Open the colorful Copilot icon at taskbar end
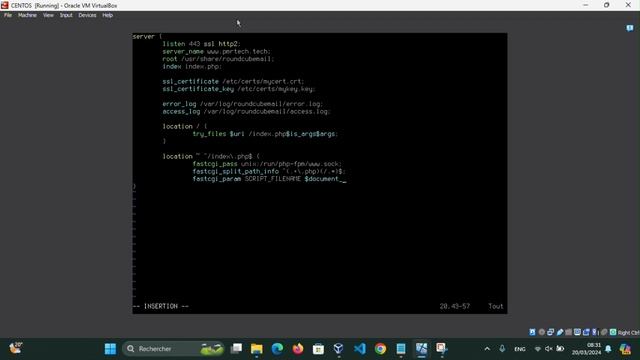 tap(625, 349)
